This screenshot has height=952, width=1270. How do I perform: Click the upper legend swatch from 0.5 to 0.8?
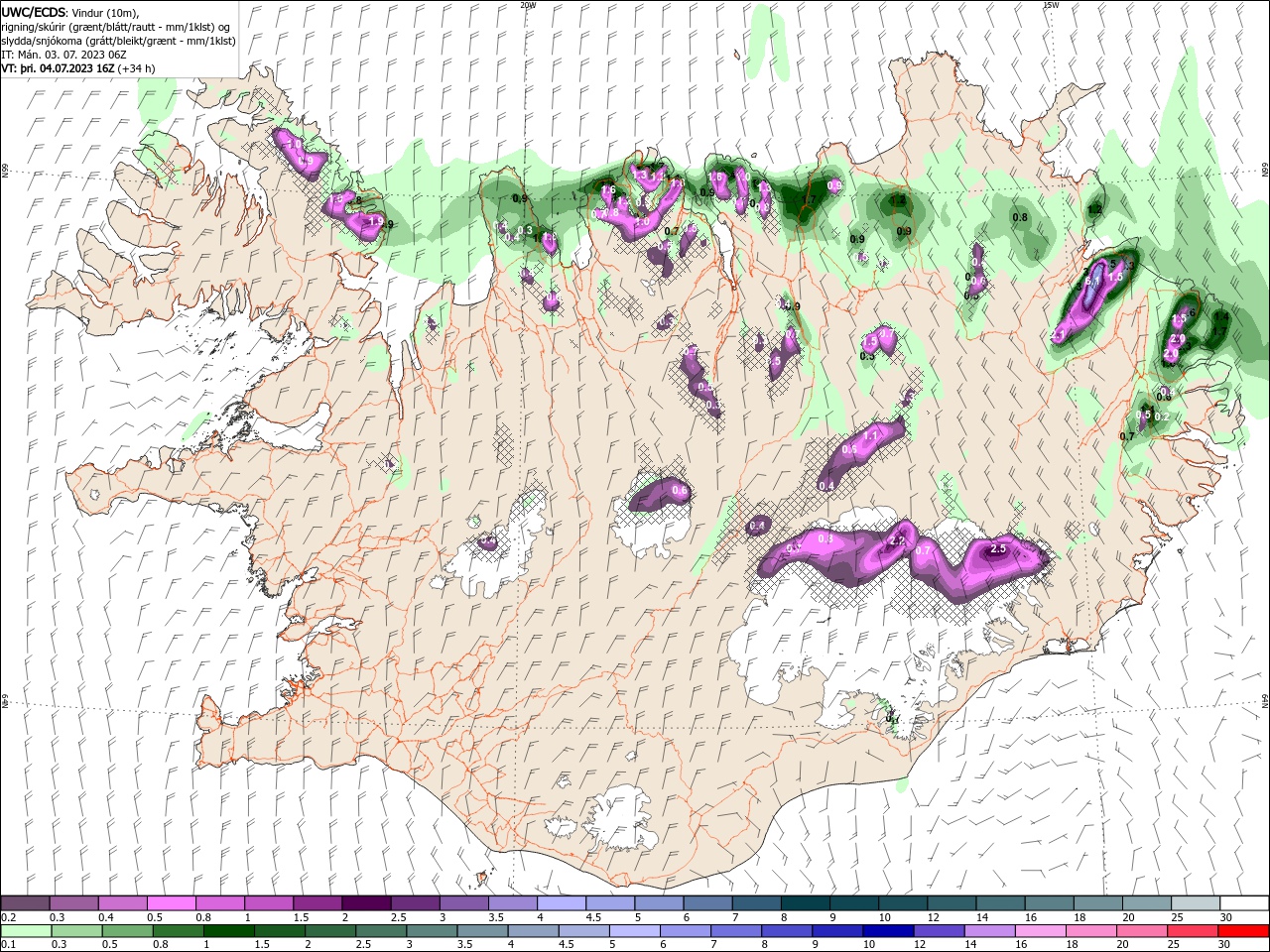coord(171,903)
